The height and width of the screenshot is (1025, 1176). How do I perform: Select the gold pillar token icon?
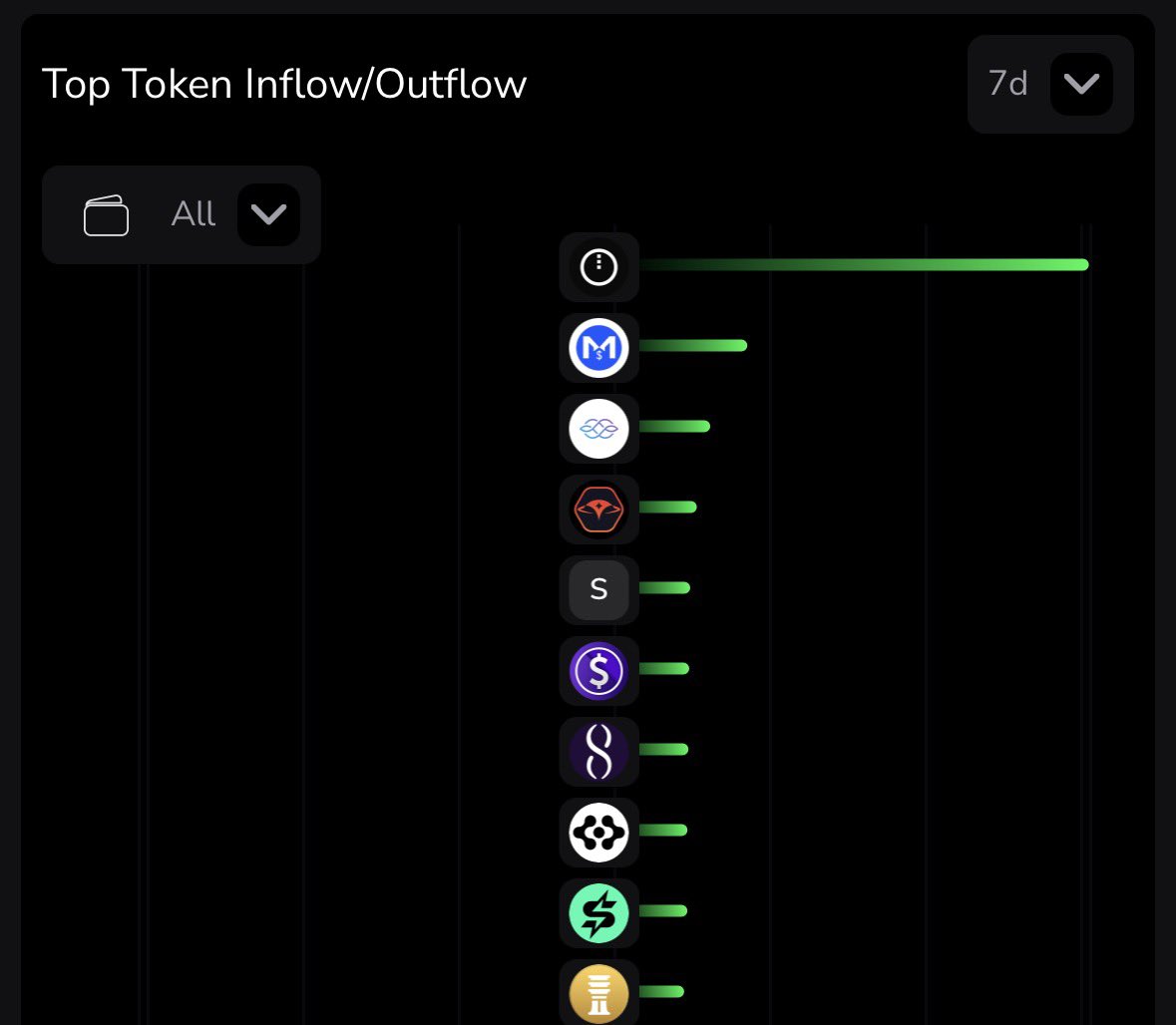click(x=598, y=993)
